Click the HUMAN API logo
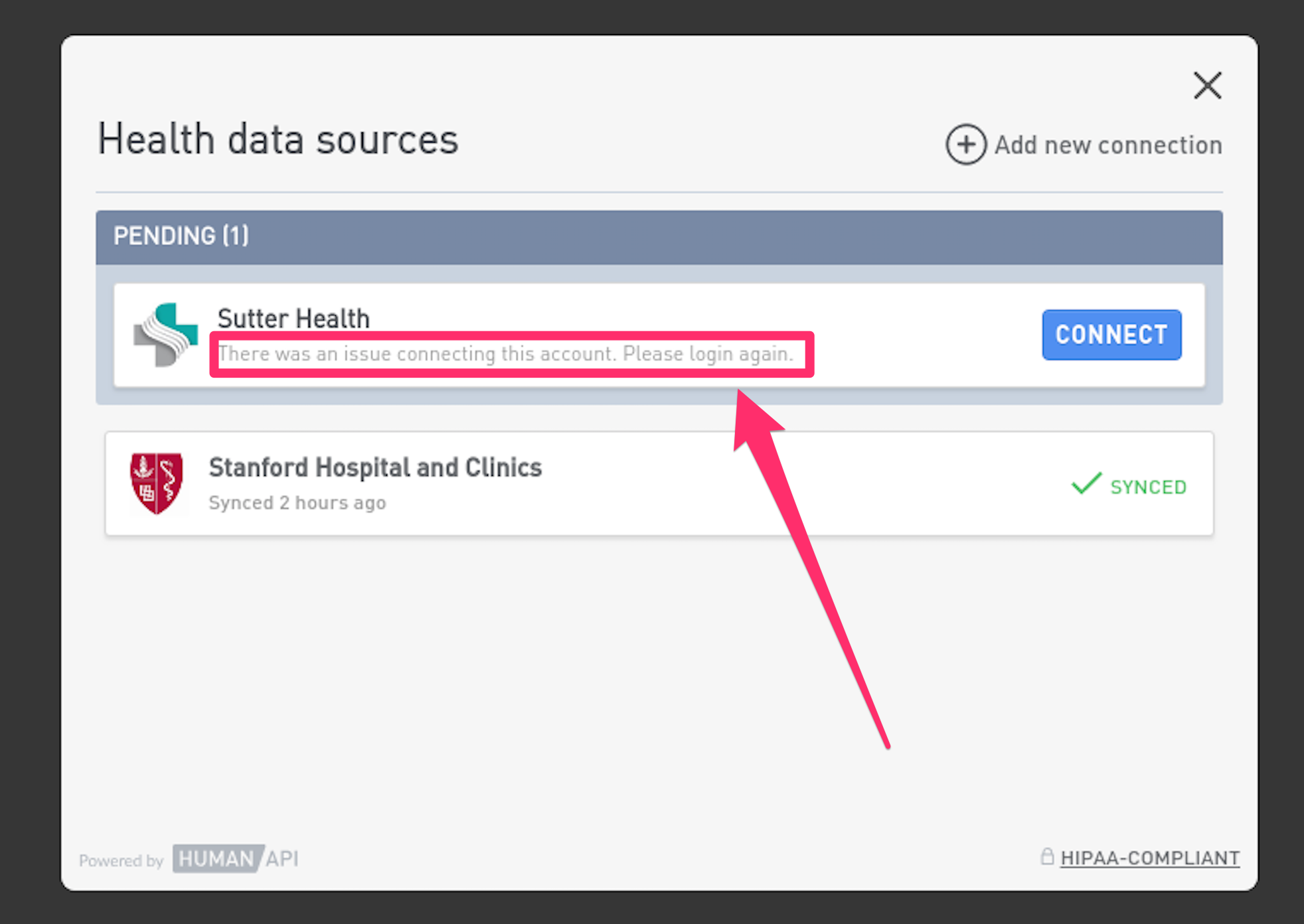Image resolution: width=1304 pixels, height=924 pixels. pos(235,859)
